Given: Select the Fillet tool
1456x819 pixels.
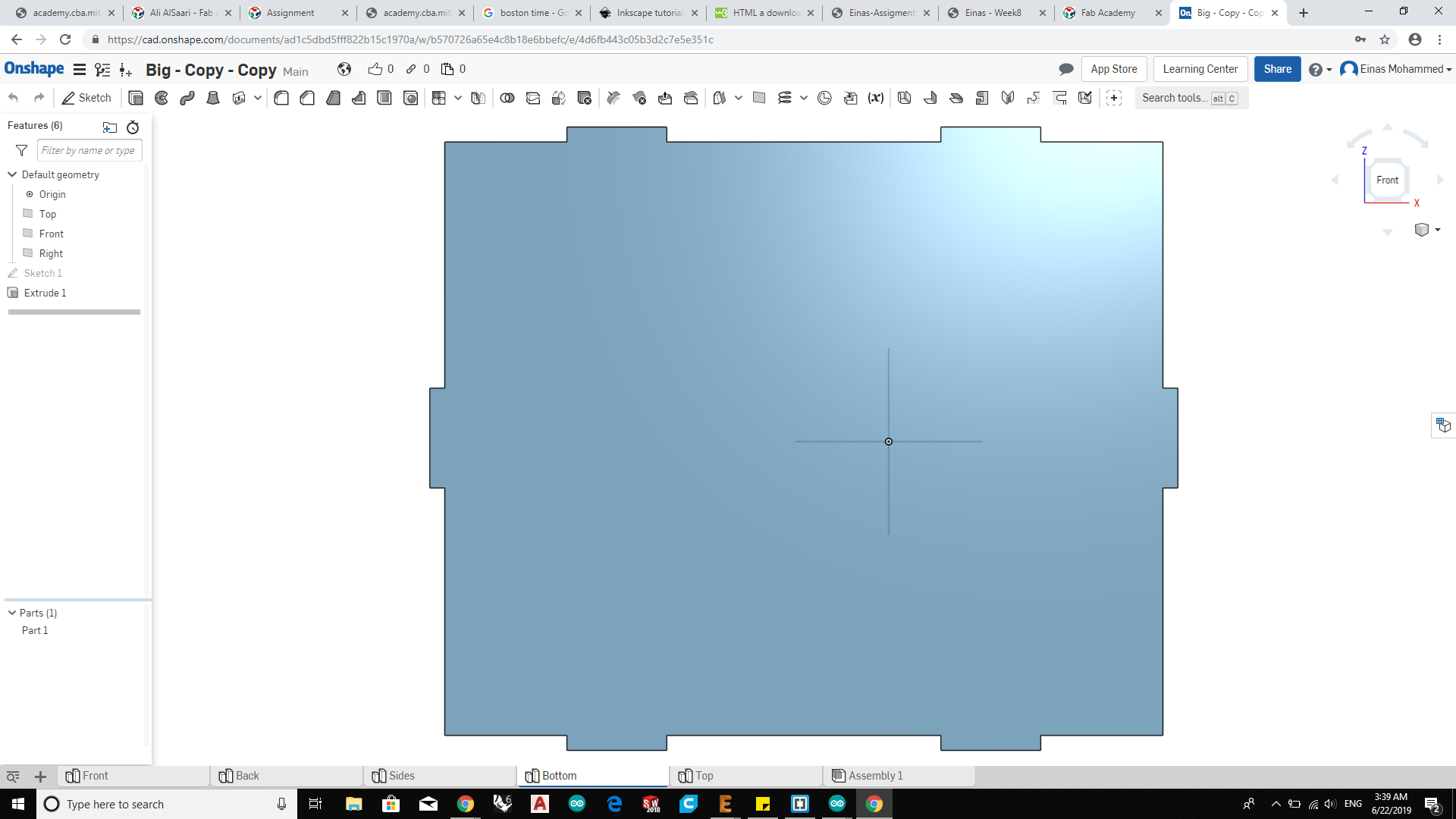Looking at the screenshot, I should (281, 98).
